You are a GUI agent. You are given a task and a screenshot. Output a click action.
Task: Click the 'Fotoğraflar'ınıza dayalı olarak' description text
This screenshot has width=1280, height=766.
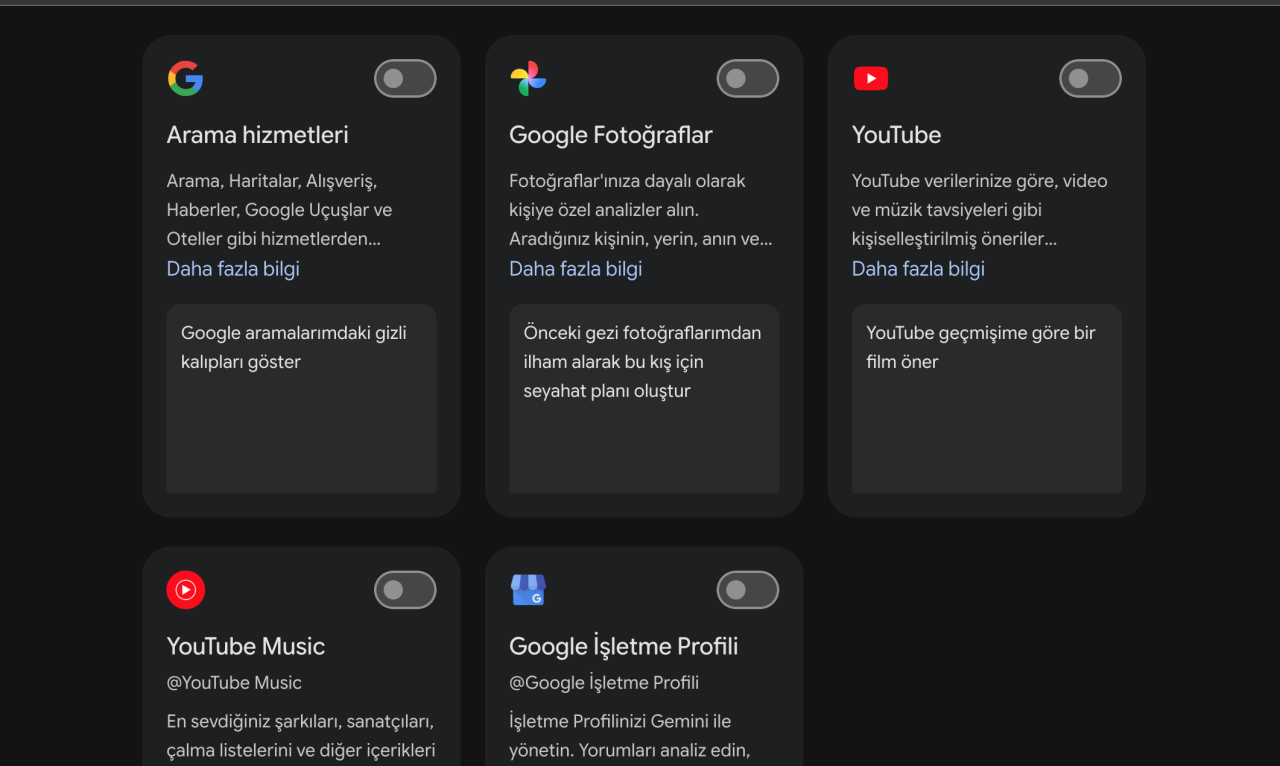pyautogui.click(x=641, y=210)
